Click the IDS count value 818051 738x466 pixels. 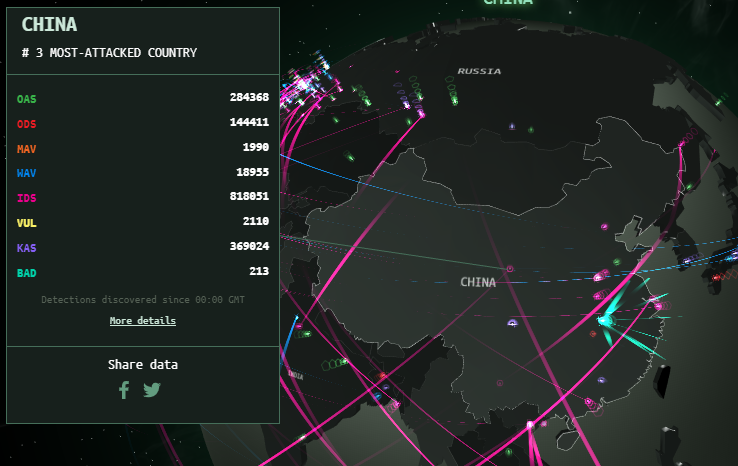[249, 198]
